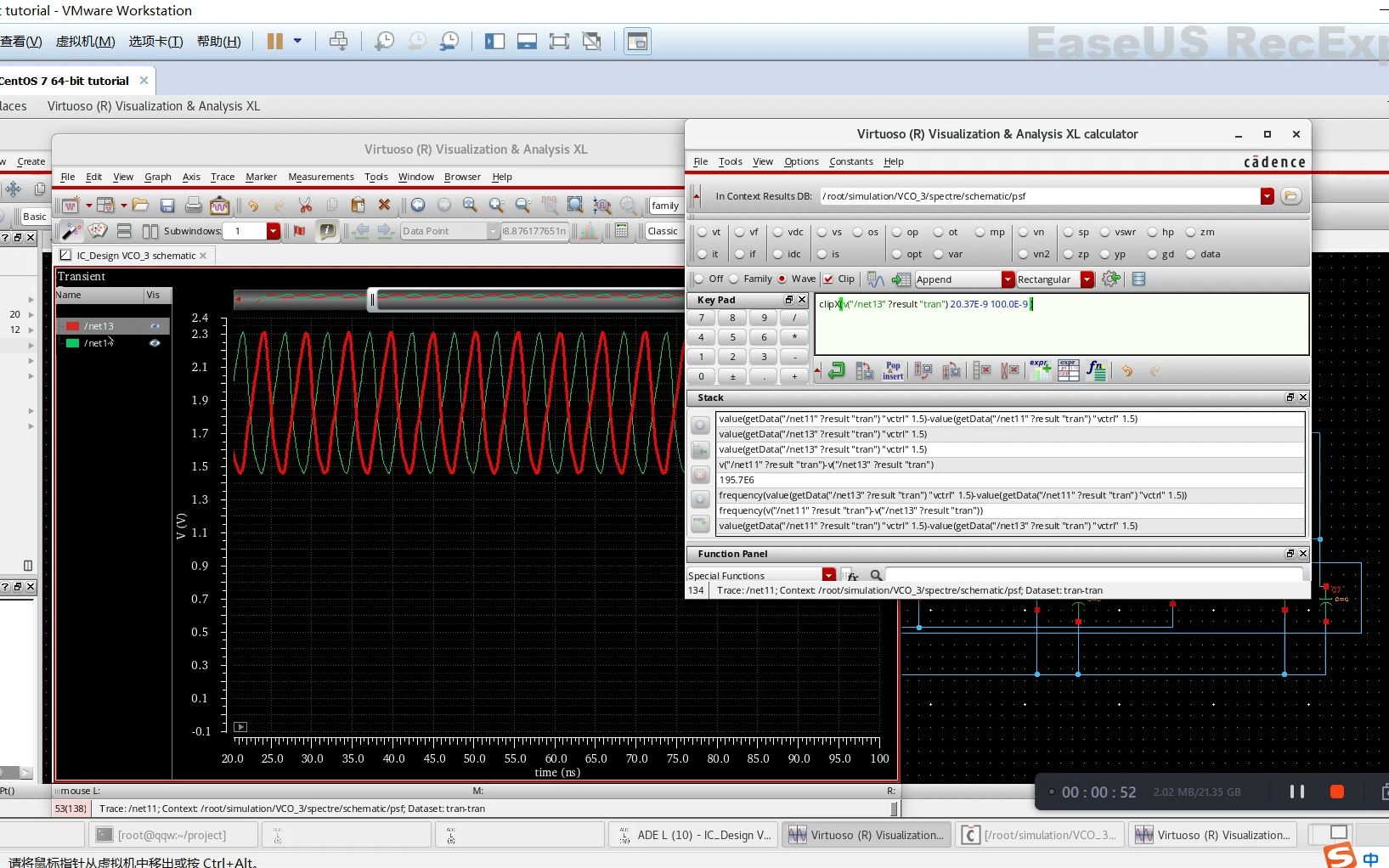Open ADE L (10) taskbar item

coord(693,835)
